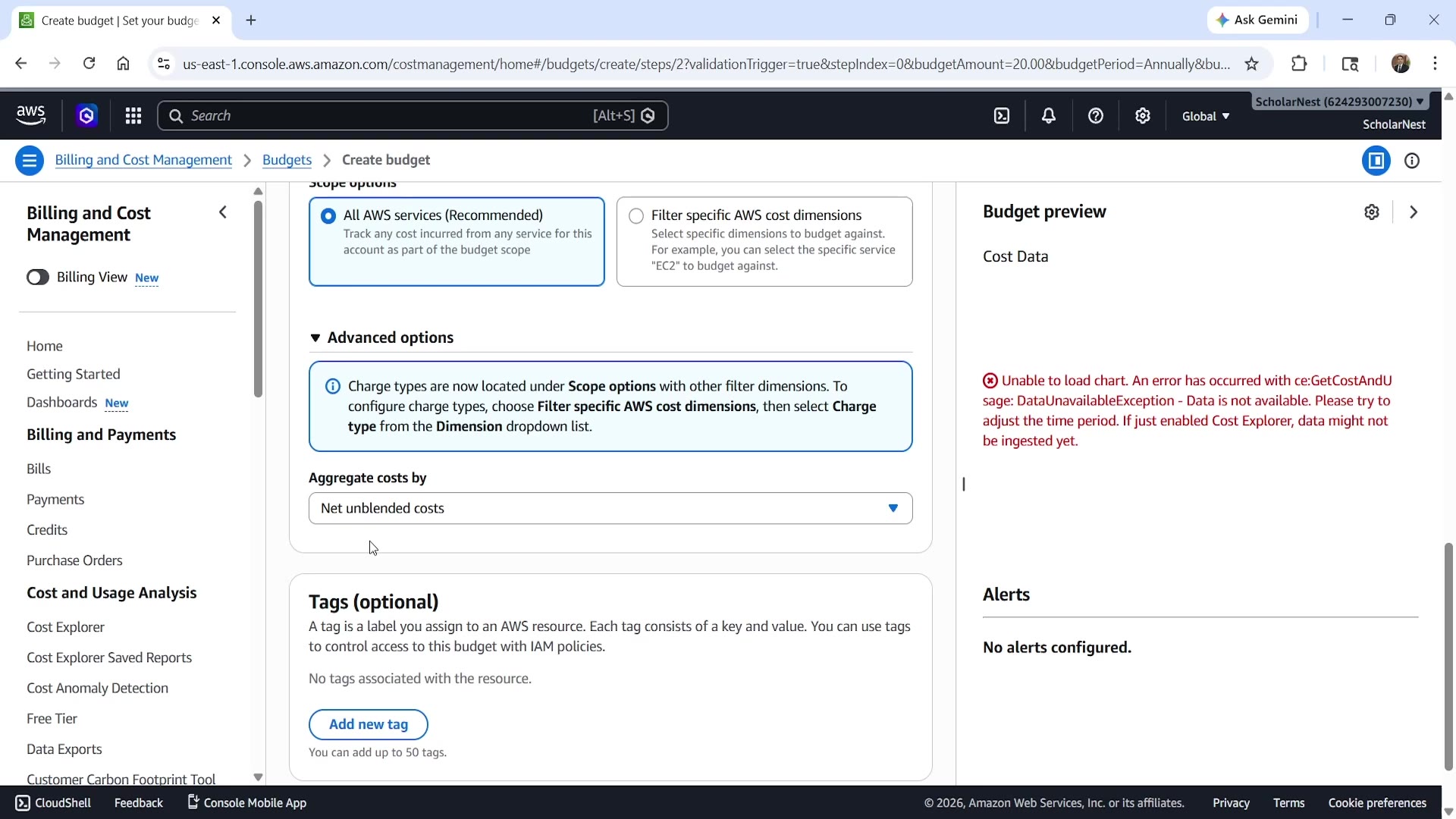Open Payments in sidebar
1456x819 pixels.
click(55, 499)
